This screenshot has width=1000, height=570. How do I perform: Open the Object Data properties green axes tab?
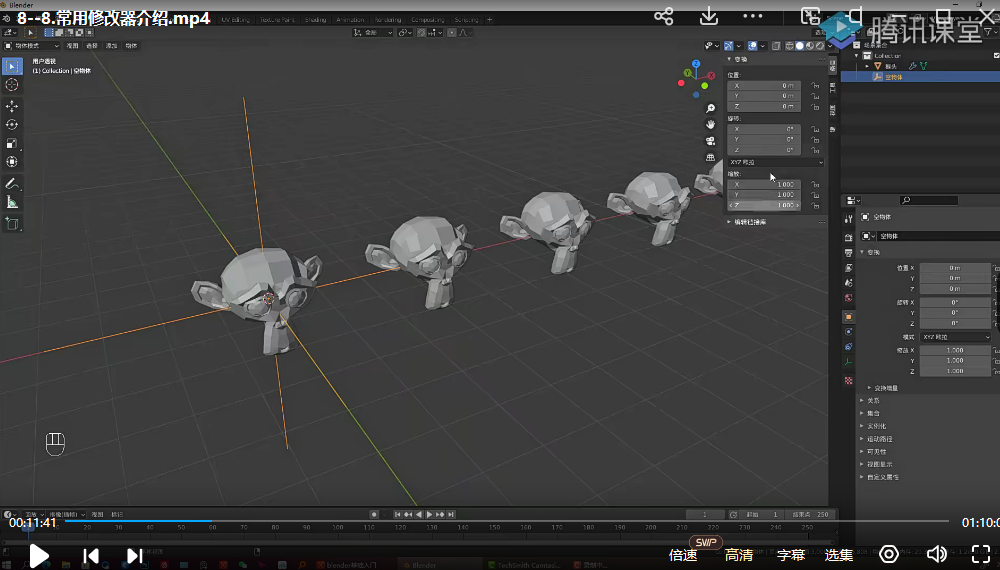(848, 362)
